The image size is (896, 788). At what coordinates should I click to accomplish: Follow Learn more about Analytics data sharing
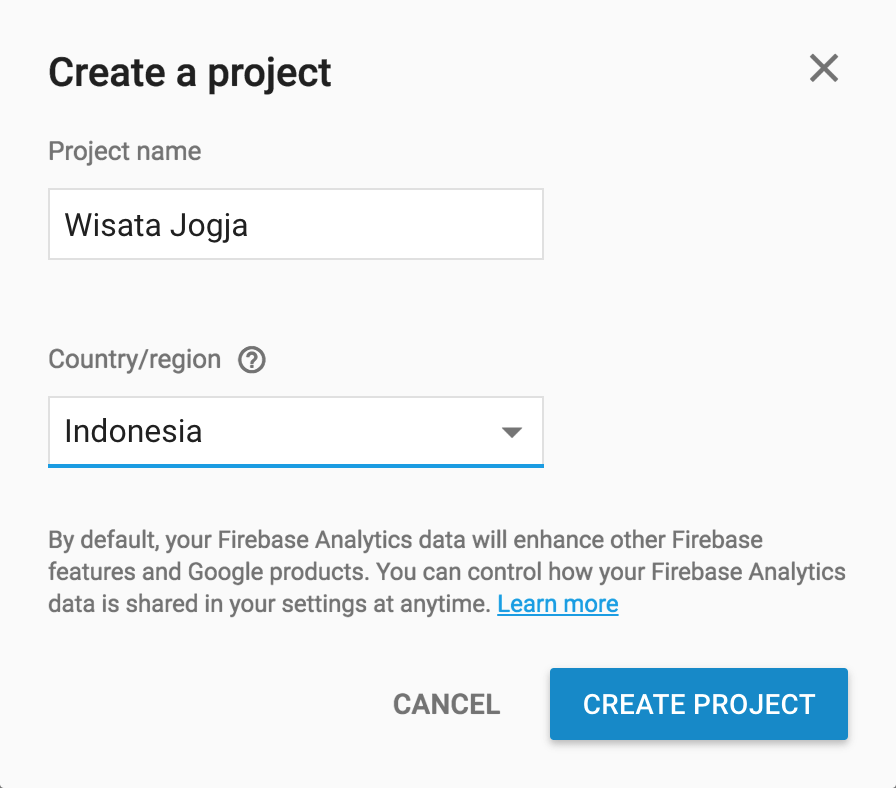click(558, 604)
